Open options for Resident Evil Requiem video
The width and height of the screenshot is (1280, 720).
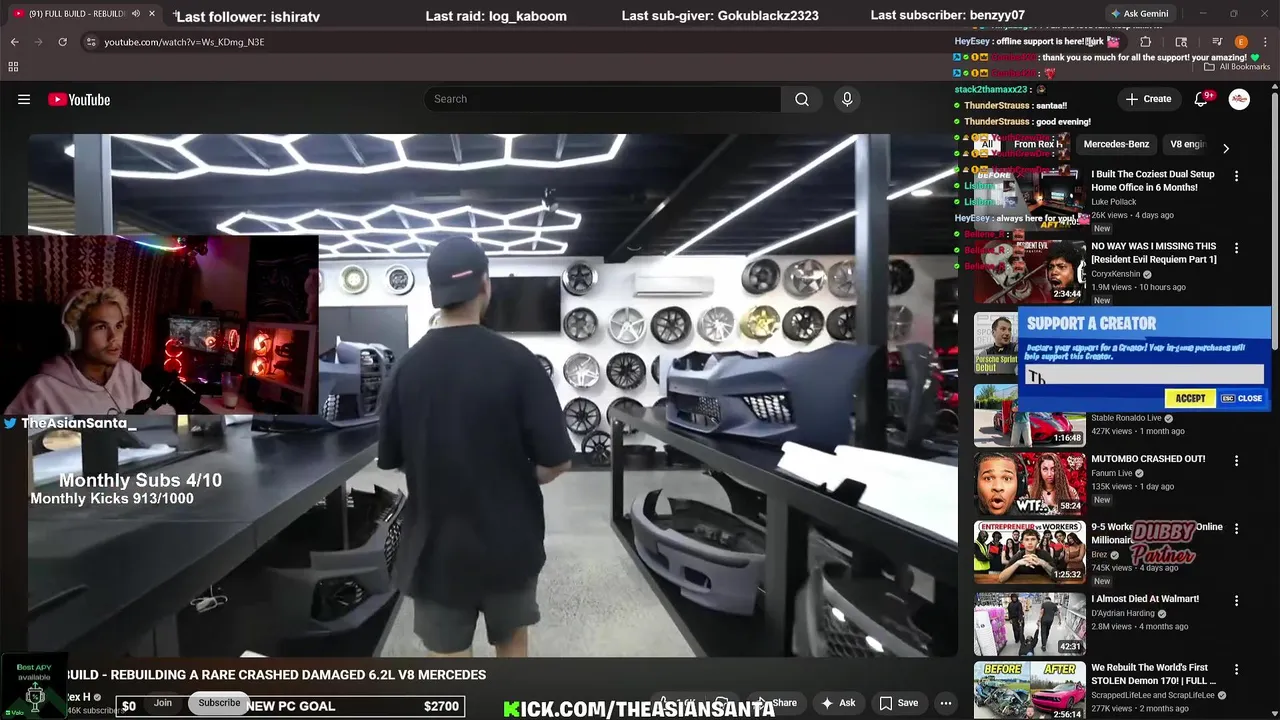1236,248
